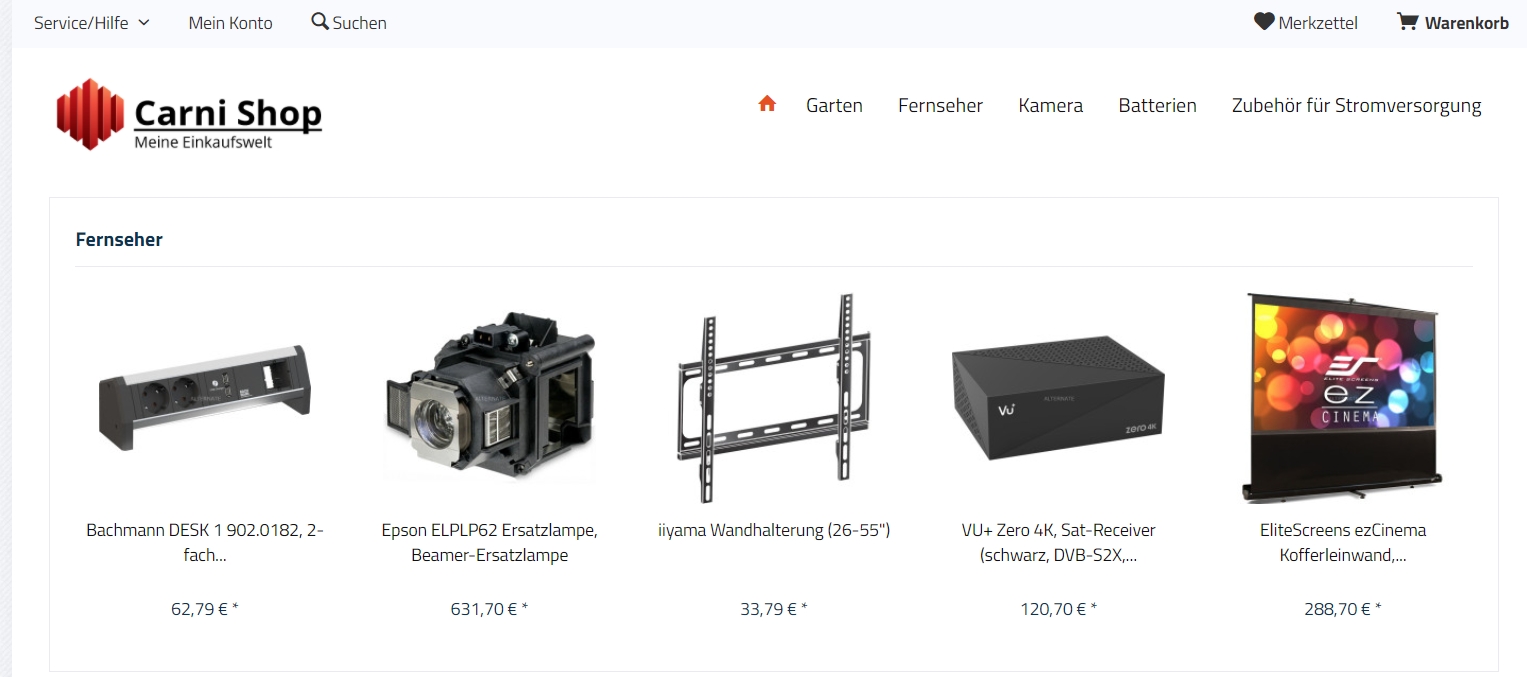Click the Epson projector lamp image
The image size is (1527, 677).
(490, 398)
